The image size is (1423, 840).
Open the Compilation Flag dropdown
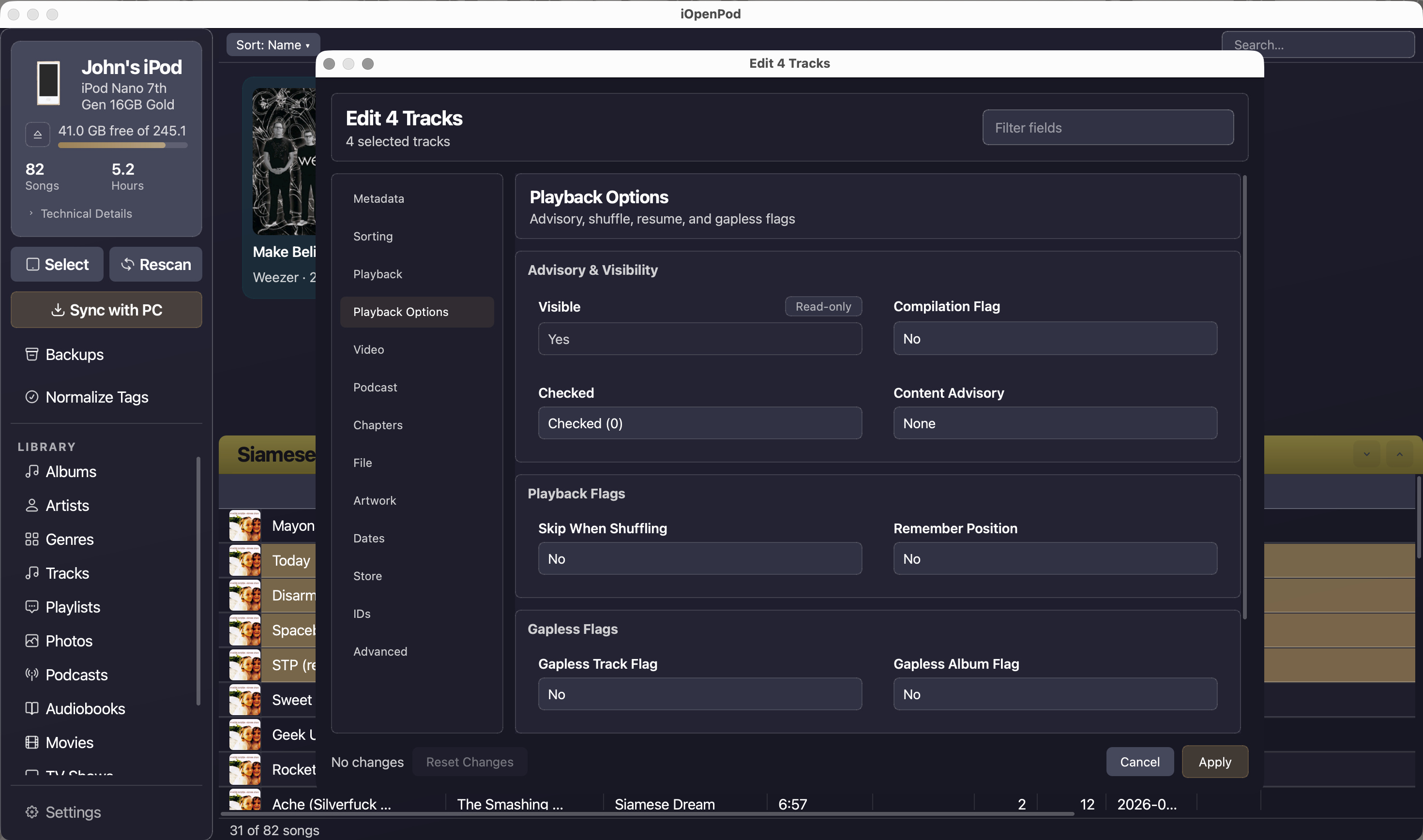[1055, 339]
